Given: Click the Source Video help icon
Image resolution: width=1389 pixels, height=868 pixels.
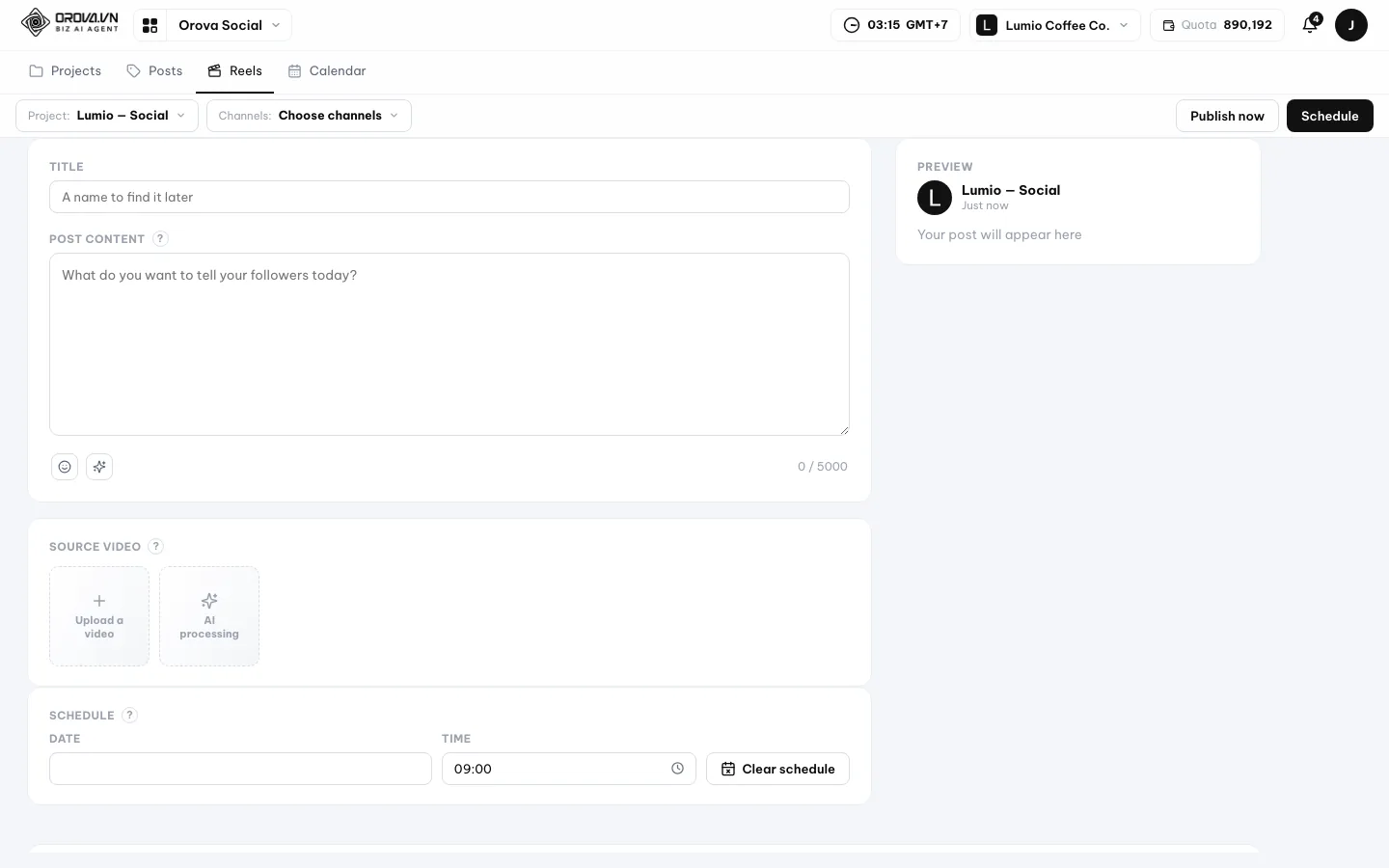Looking at the screenshot, I should click(156, 547).
